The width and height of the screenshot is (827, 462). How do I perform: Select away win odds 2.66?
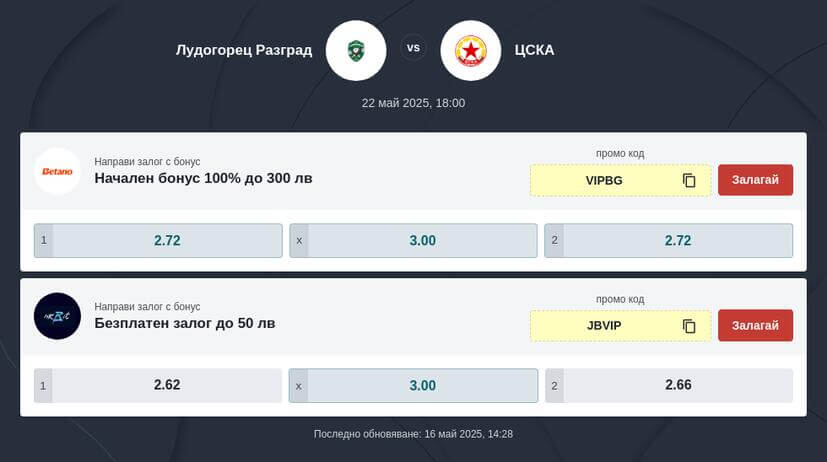tap(669, 386)
